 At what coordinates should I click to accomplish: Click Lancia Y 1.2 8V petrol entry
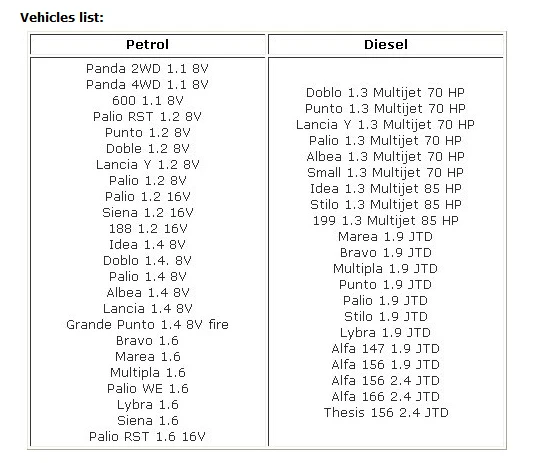[x=147, y=164]
